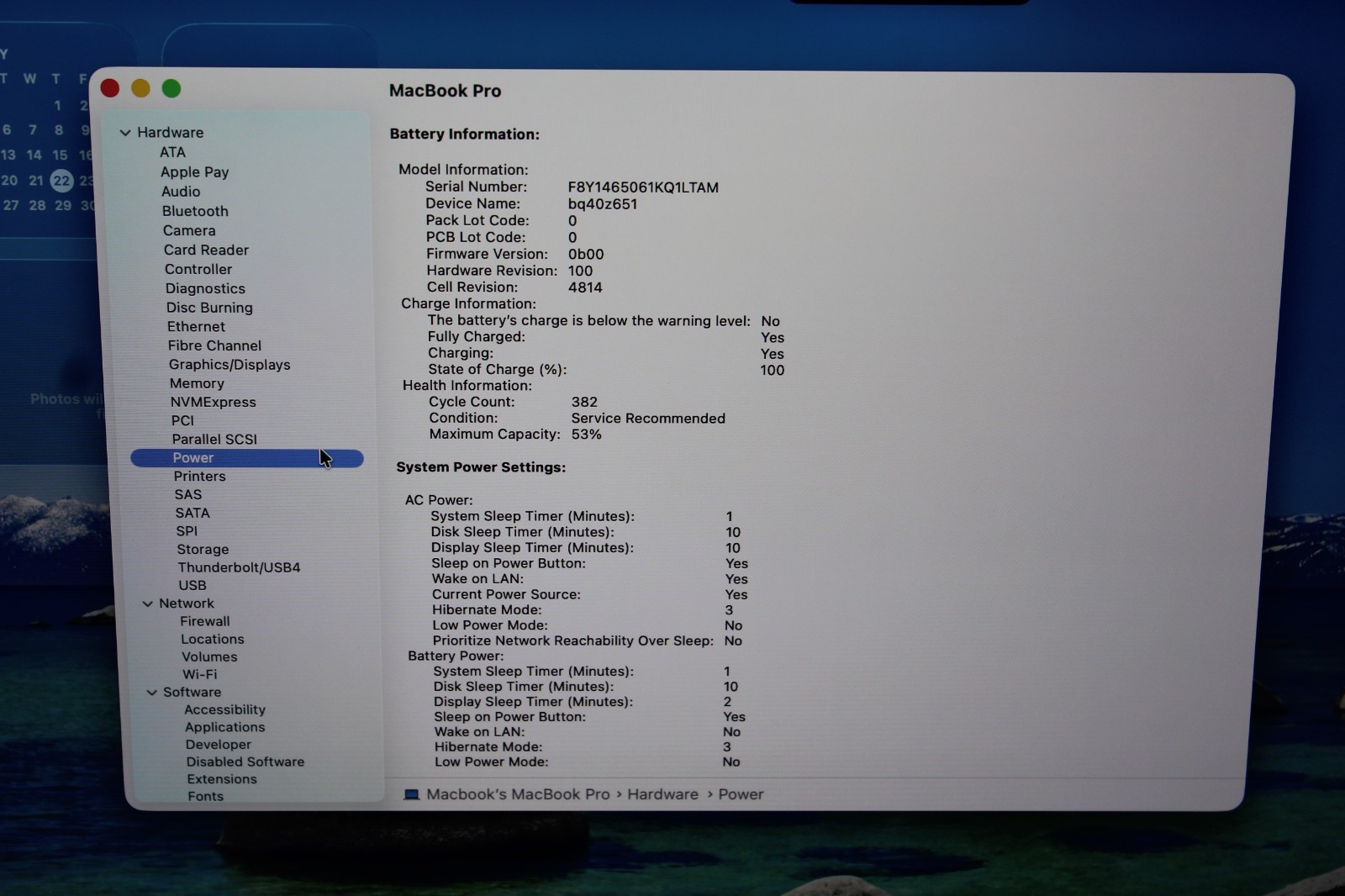The width and height of the screenshot is (1345, 896).
Task: Select SATA in the sidebar
Action: (193, 513)
